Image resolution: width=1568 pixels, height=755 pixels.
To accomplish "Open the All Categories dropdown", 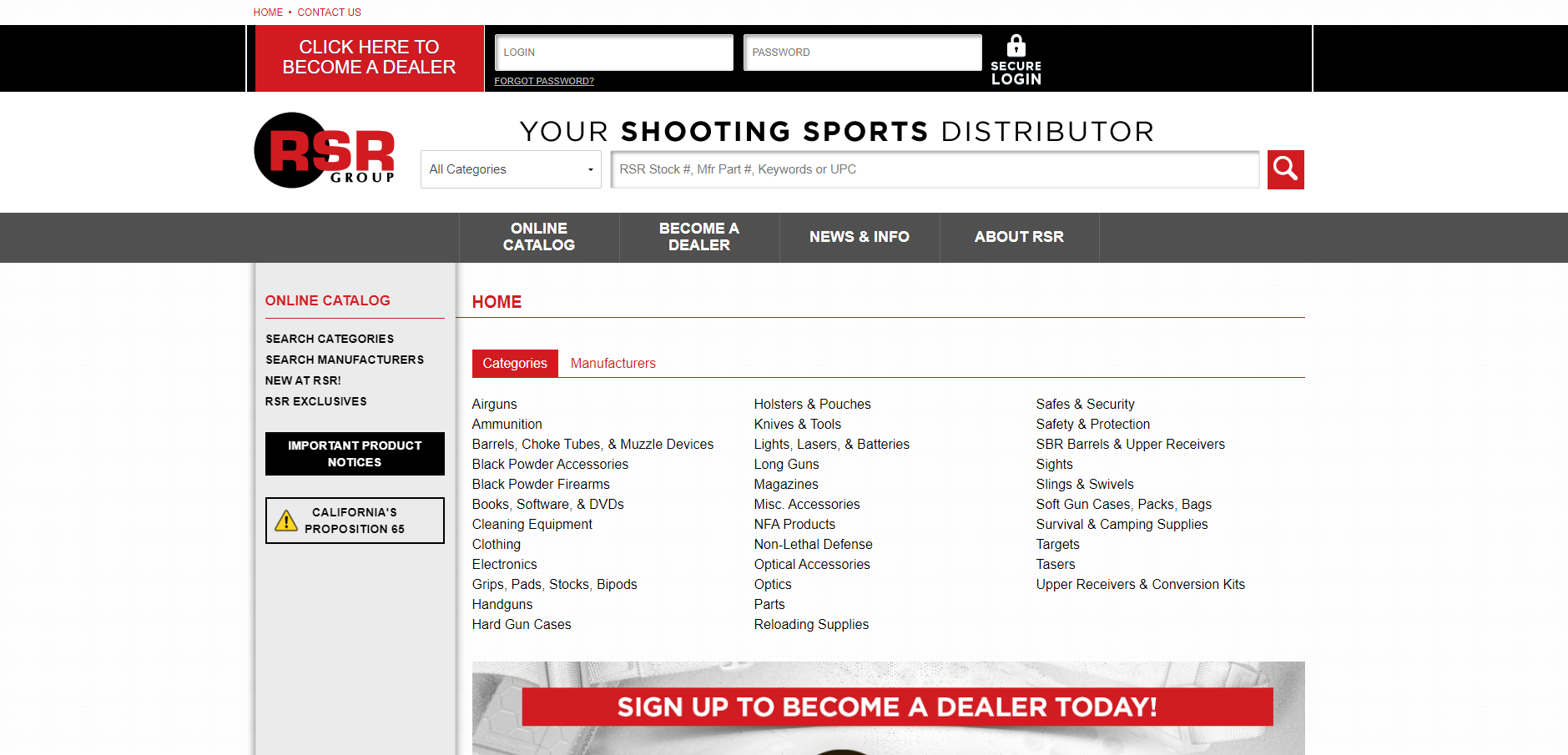I will click(511, 169).
